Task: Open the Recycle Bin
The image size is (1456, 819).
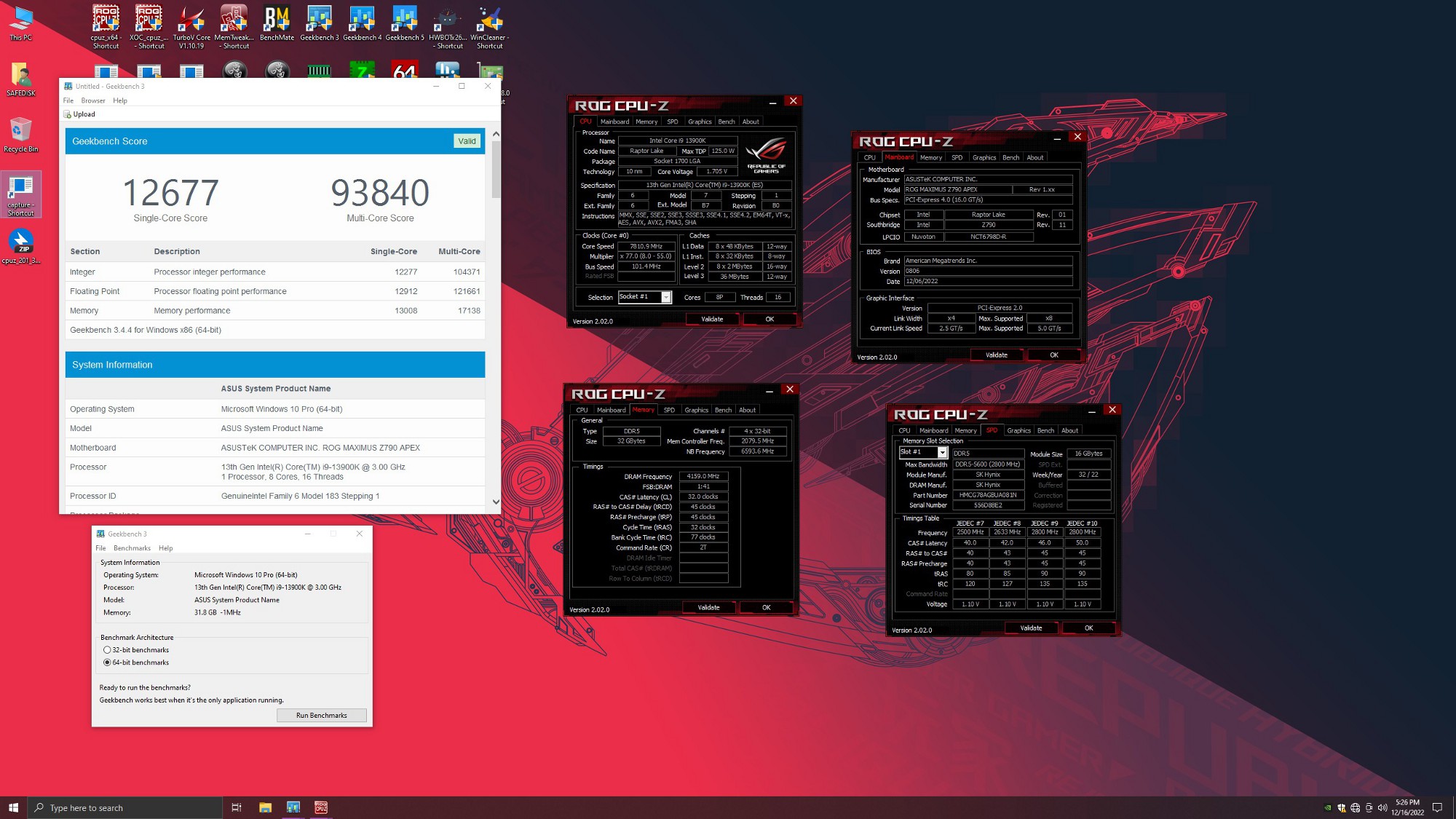Action: pyautogui.click(x=21, y=135)
